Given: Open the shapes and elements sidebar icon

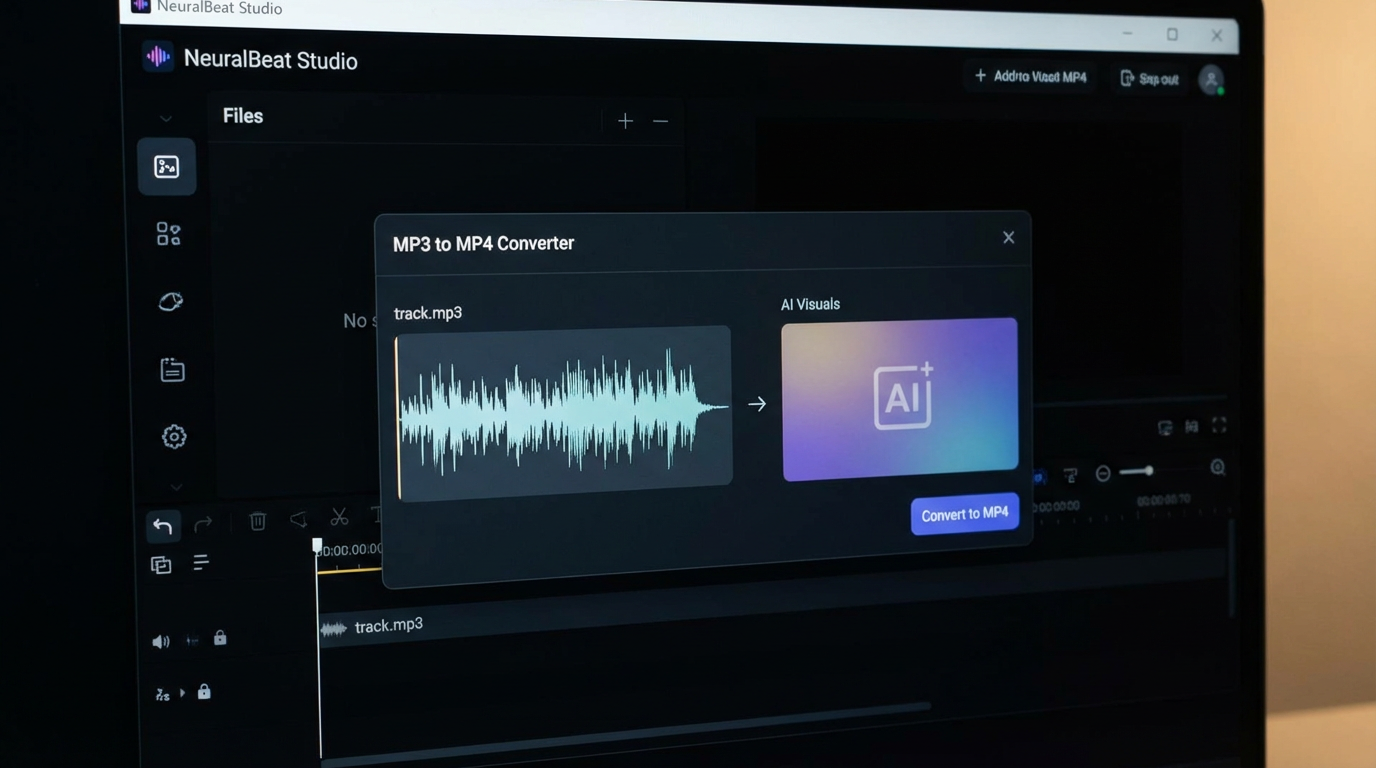Looking at the screenshot, I should pyautogui.click(x=169, y=234).
